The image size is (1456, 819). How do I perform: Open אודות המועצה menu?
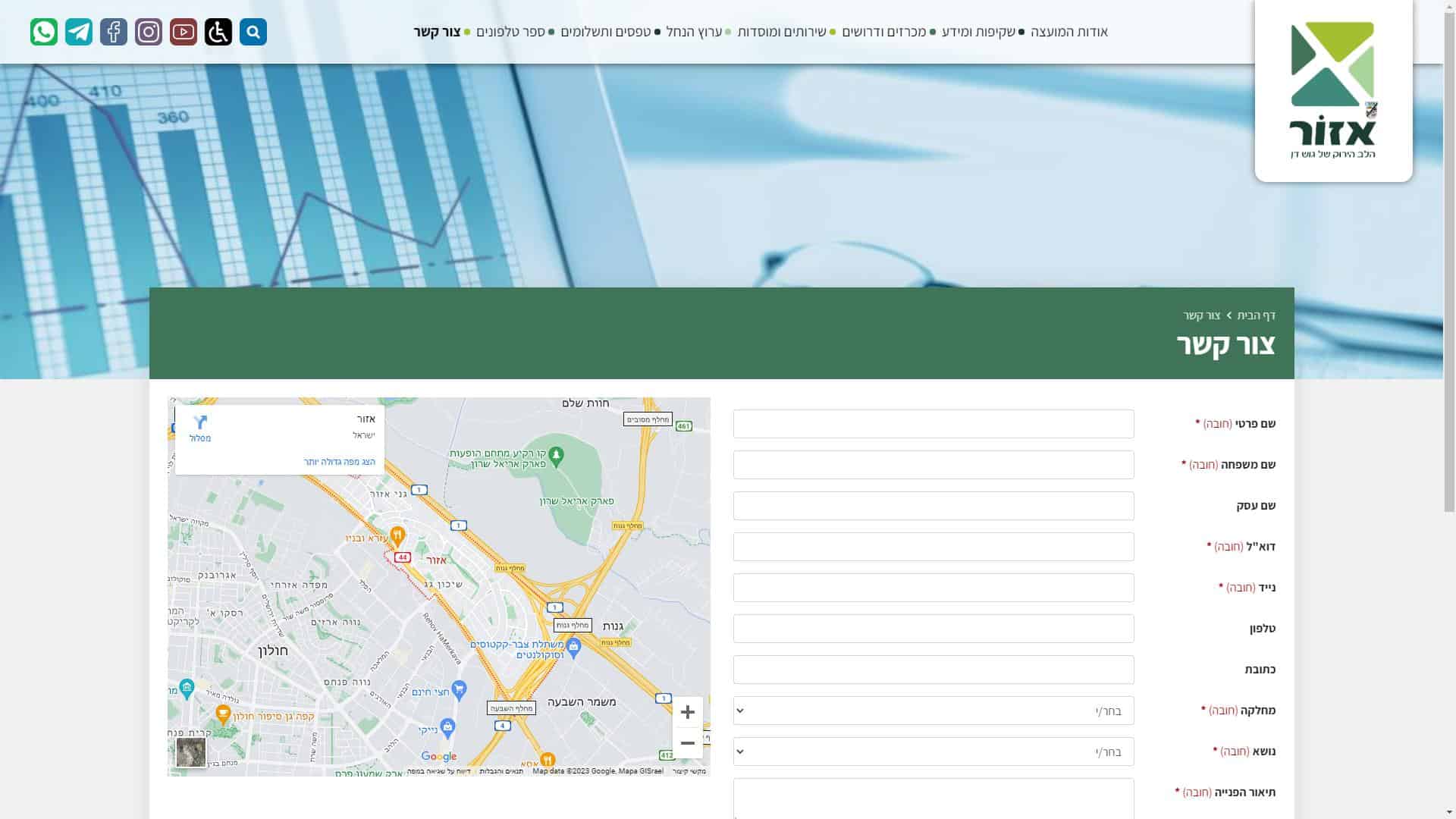tap(1069, 32)
